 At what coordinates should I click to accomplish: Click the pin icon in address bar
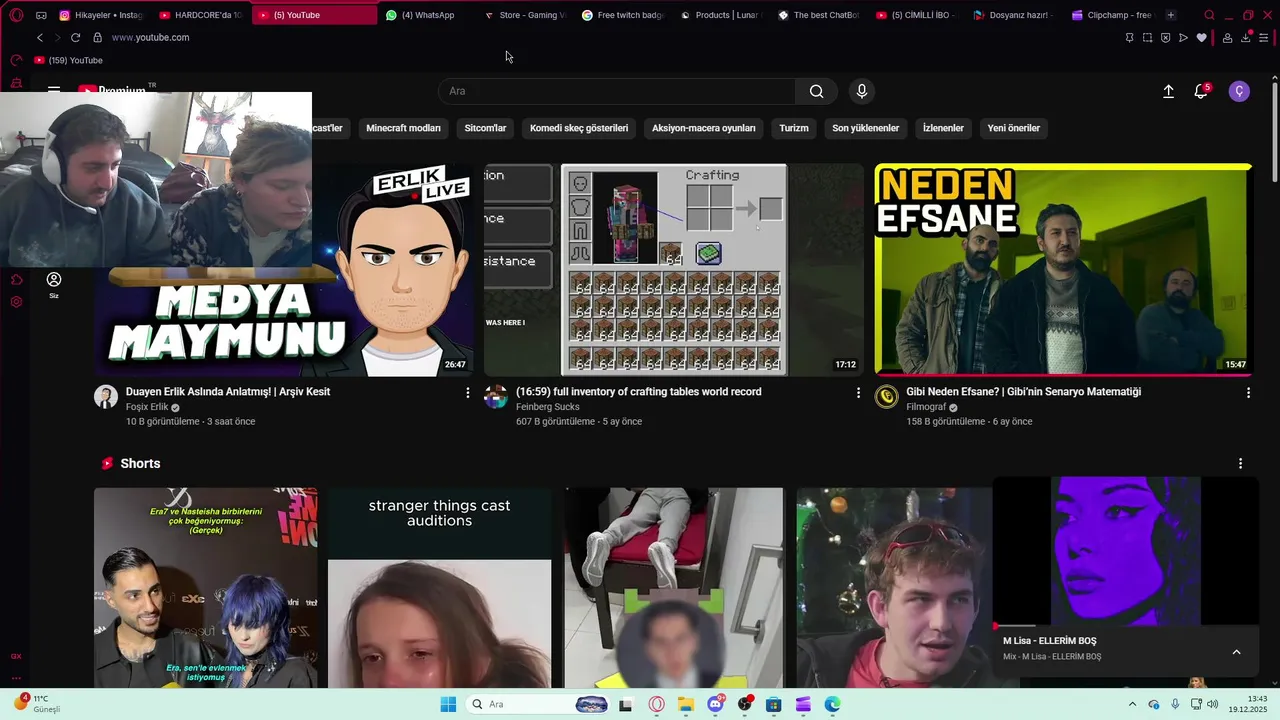pyautogui.click(x=1129, y=37)
